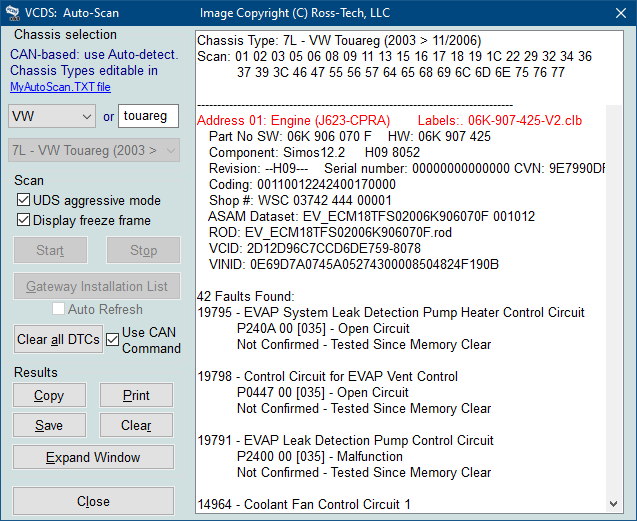The height and width of the screenshot is (521, 637).
Task: Click fault '19798 - Control Circuit for EVAP Vent' line
Action: [x=327, y=376]
